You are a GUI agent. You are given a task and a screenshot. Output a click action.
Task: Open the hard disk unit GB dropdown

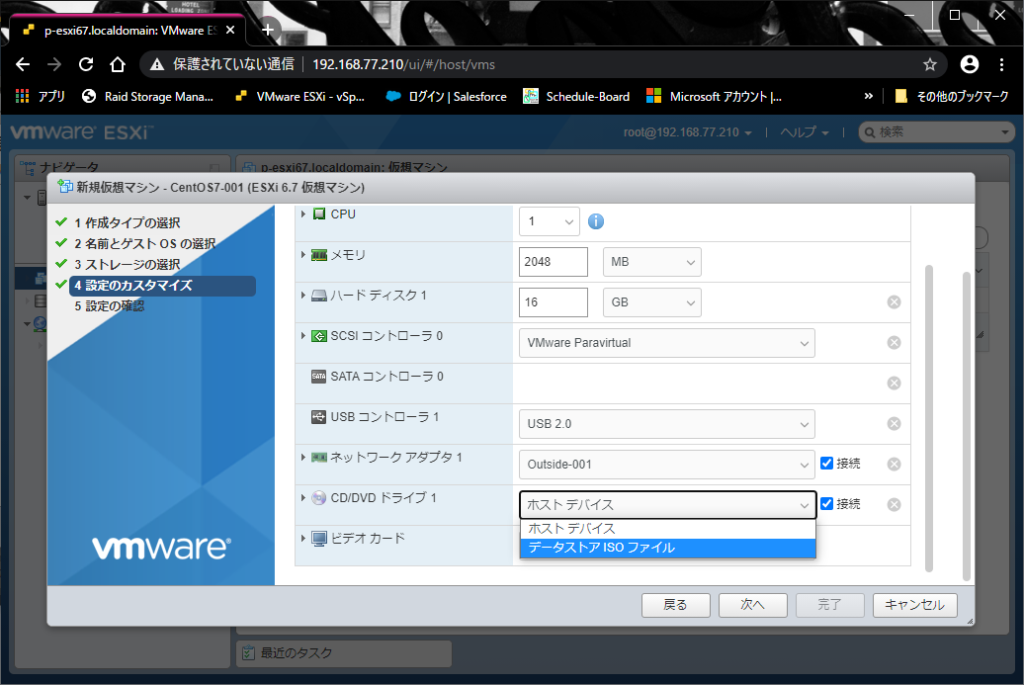click(652, 302)
